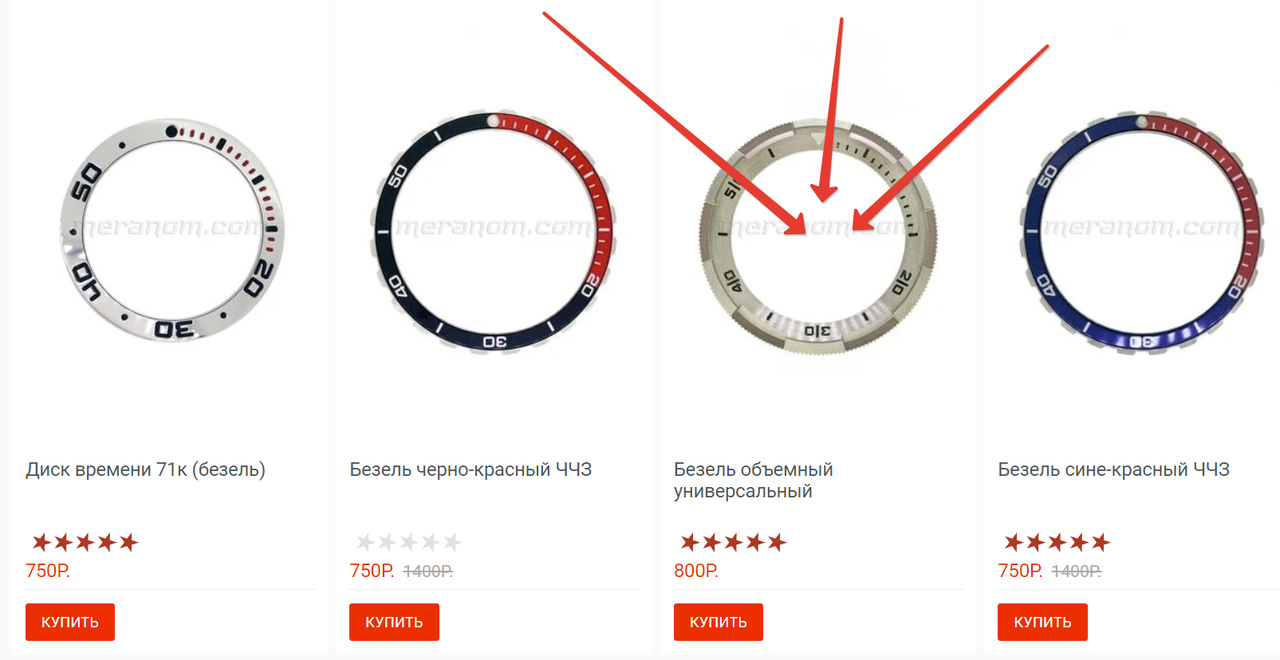Click star rating under blue-red bezel
This screenshot has height=660, width=1280.
click(x=1057, y=543)
